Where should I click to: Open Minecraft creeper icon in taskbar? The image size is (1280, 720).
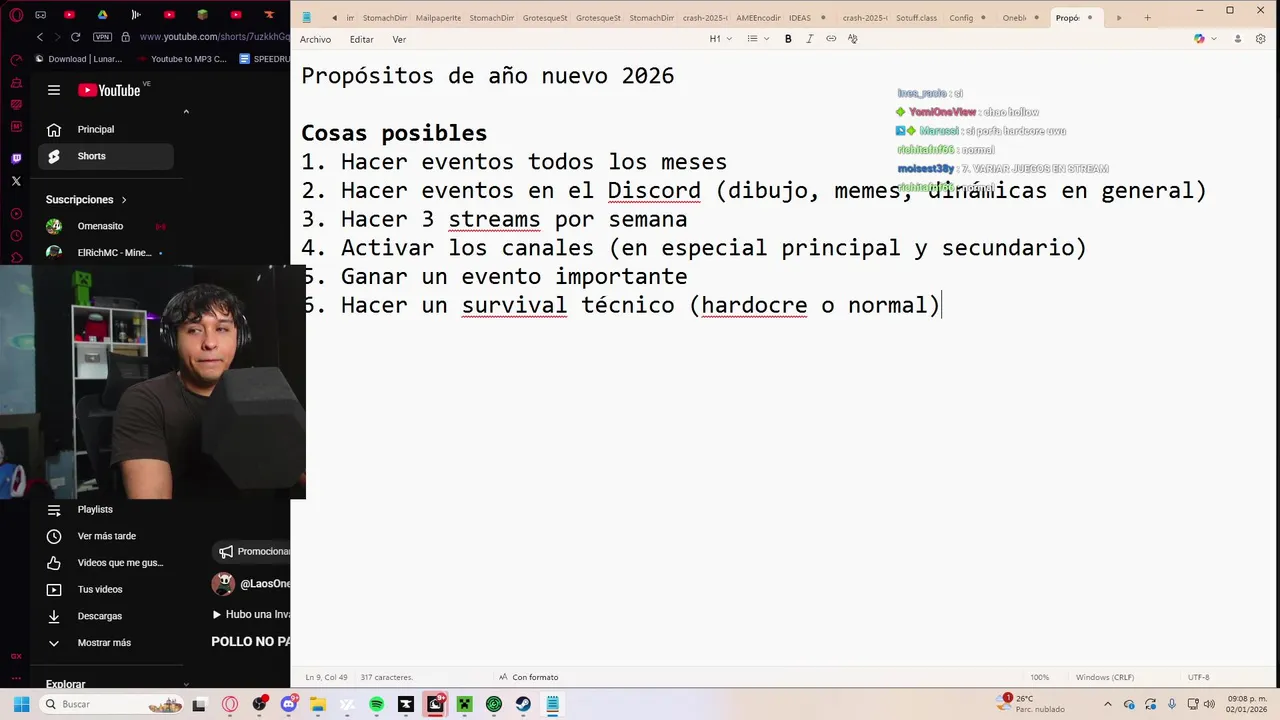coord(464,704)
